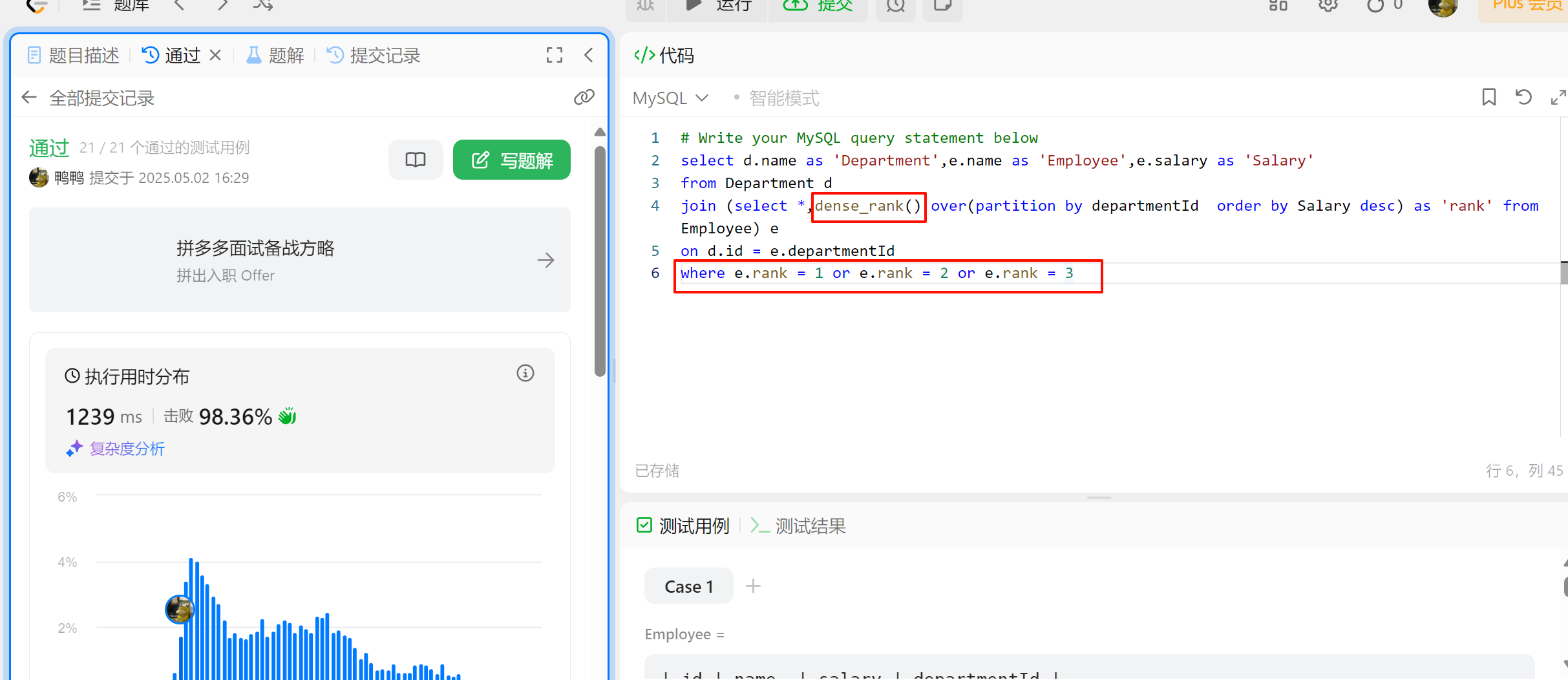Open the book notes button
The height and width of the screenshot is (680, 1568).
(x=416, y=160)
